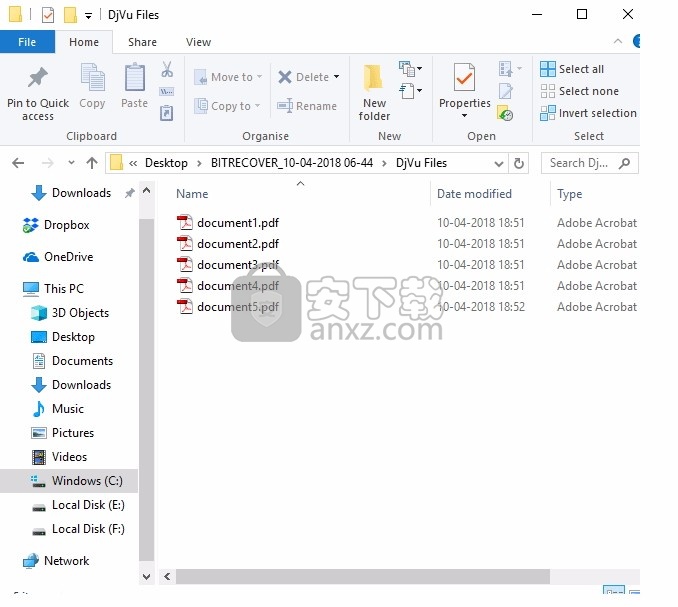678x607 pixels.
Task: Click the New folder icon
Action: 374,78
